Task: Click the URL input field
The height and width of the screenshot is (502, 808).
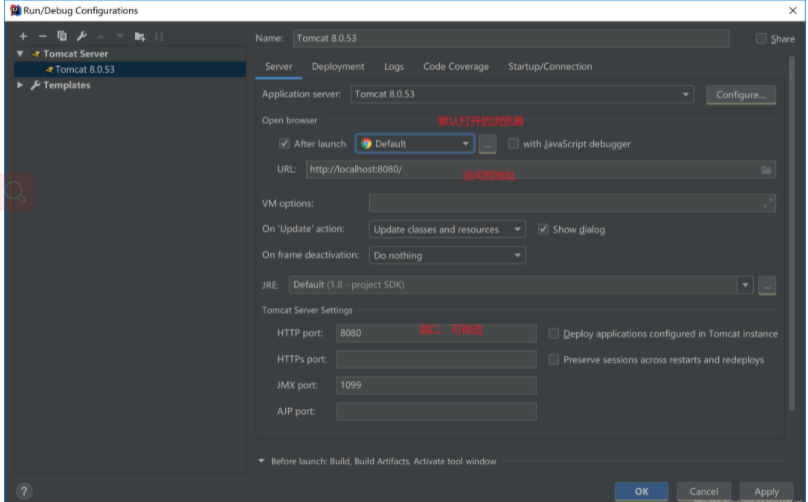Action: [541, 170]
